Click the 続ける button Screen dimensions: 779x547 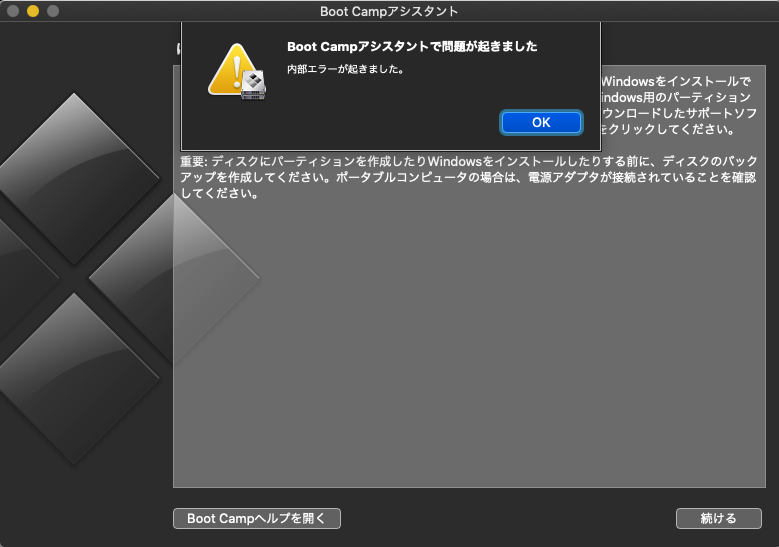[718, 518]
